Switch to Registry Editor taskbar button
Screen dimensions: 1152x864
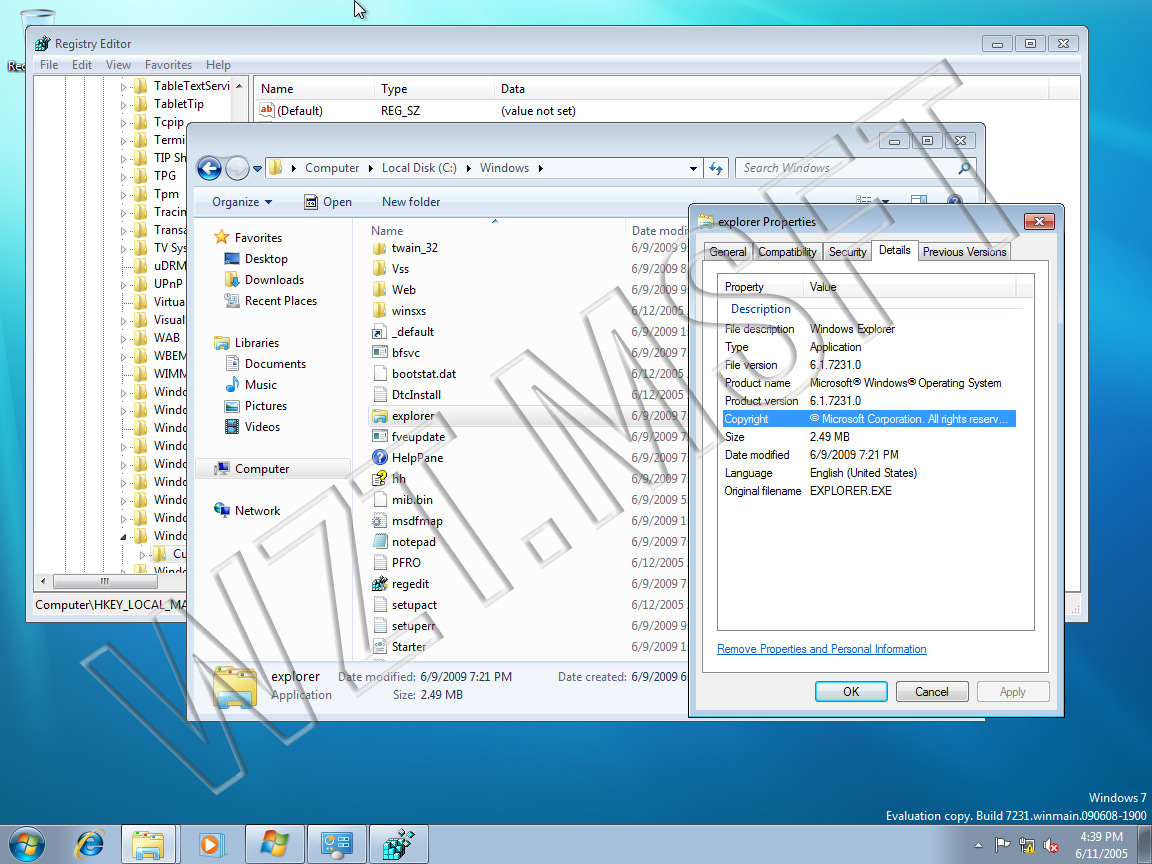(x=399, y=844)
